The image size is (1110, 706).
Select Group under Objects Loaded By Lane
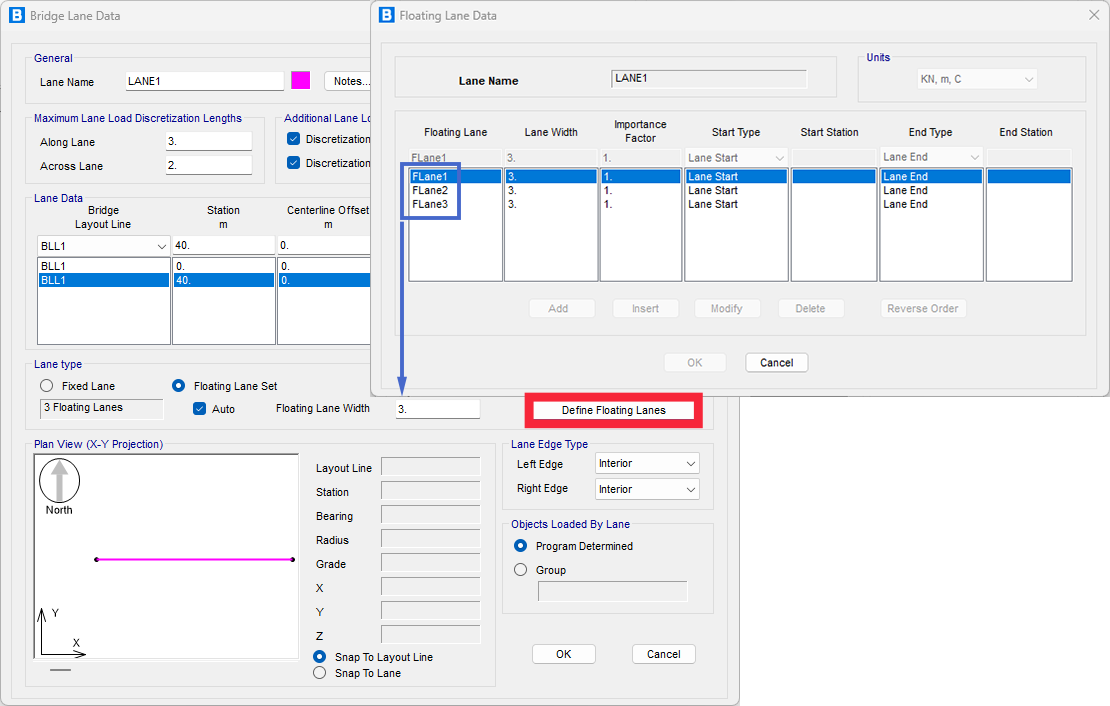pos(520,570)
